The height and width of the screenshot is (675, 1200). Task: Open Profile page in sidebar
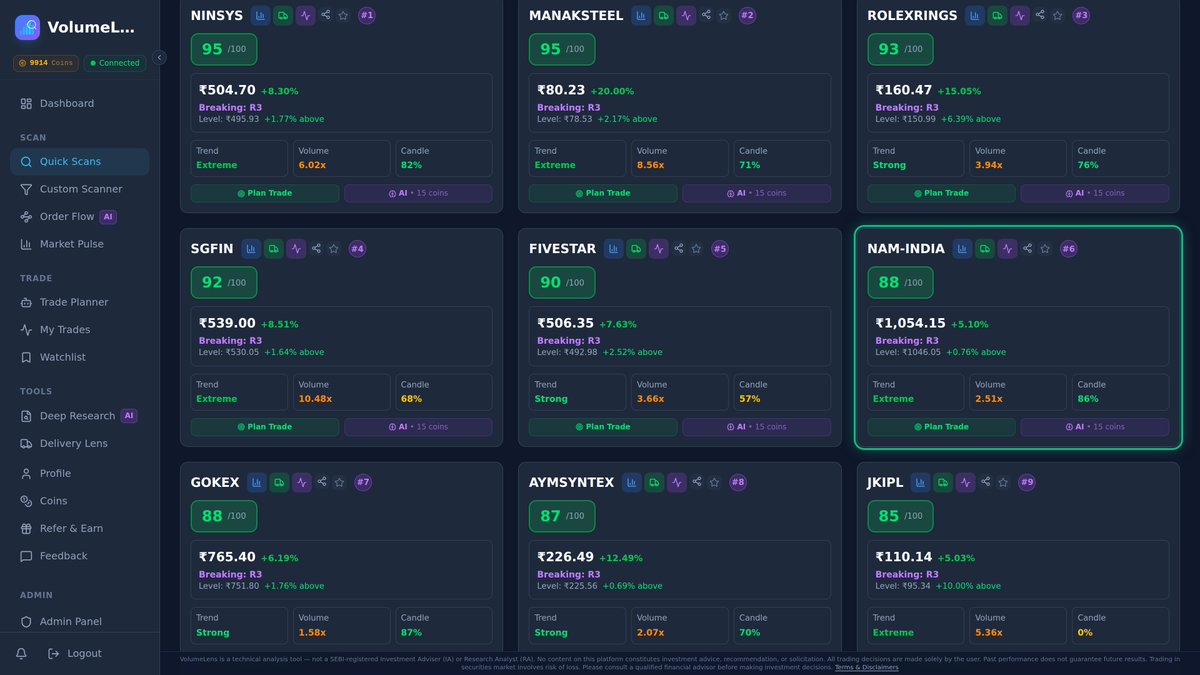click(x=80, y=473)
